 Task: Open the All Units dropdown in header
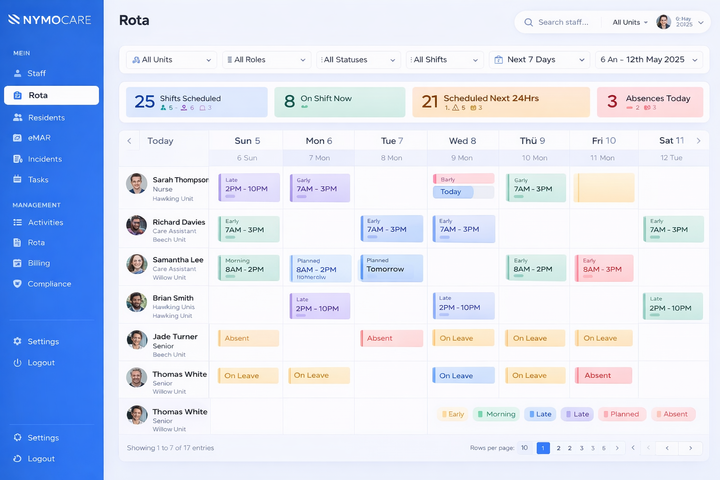(x=630, y=22)
